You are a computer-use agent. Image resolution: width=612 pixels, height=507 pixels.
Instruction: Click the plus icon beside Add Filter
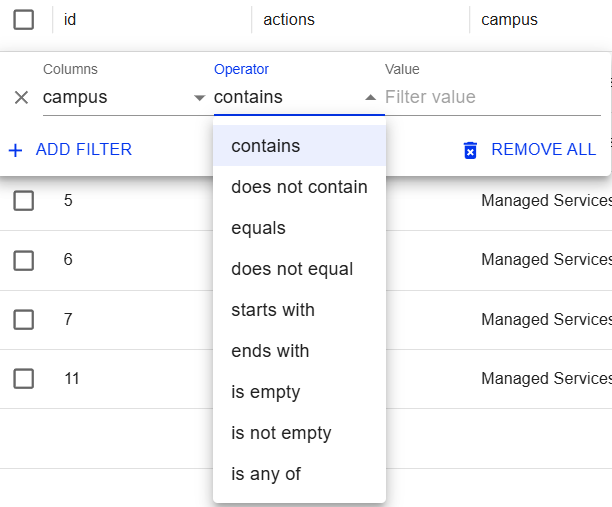pyautogui.click(x=16, y=150)
